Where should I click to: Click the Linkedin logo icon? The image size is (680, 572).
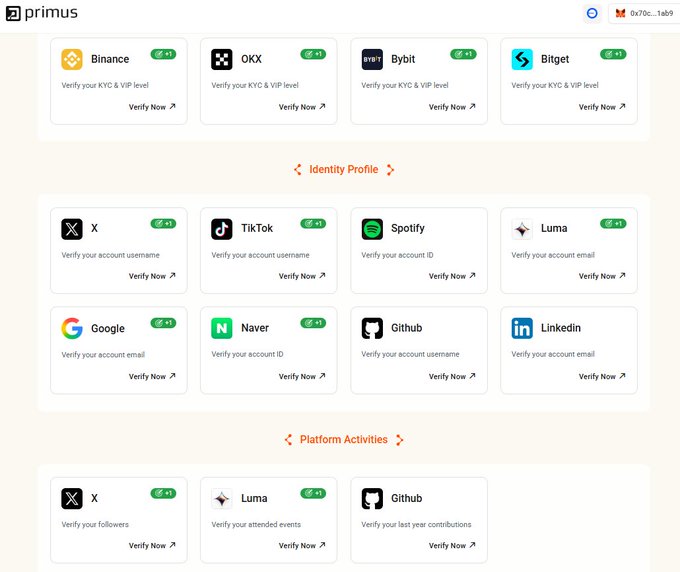tap(522, 328)
